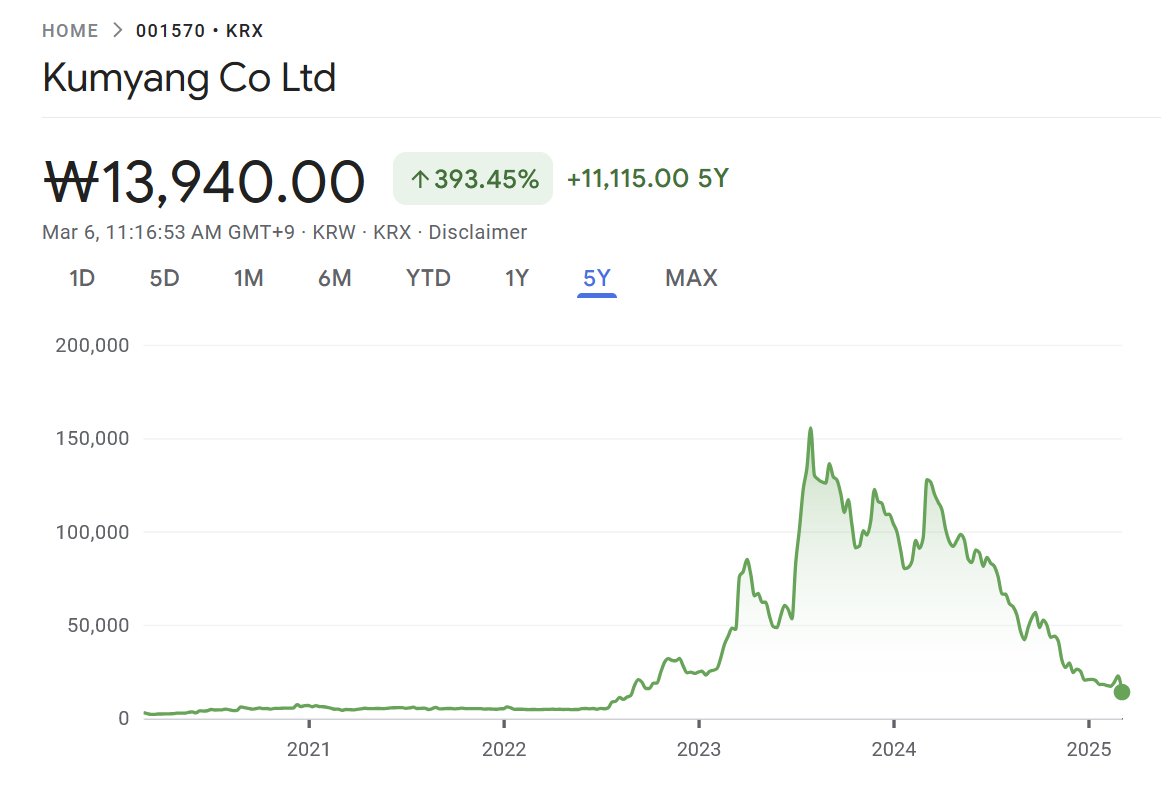This screenshot has width=1161, height=789.
Task: Open the YTD range tab
Action: [x=428, y=278]
